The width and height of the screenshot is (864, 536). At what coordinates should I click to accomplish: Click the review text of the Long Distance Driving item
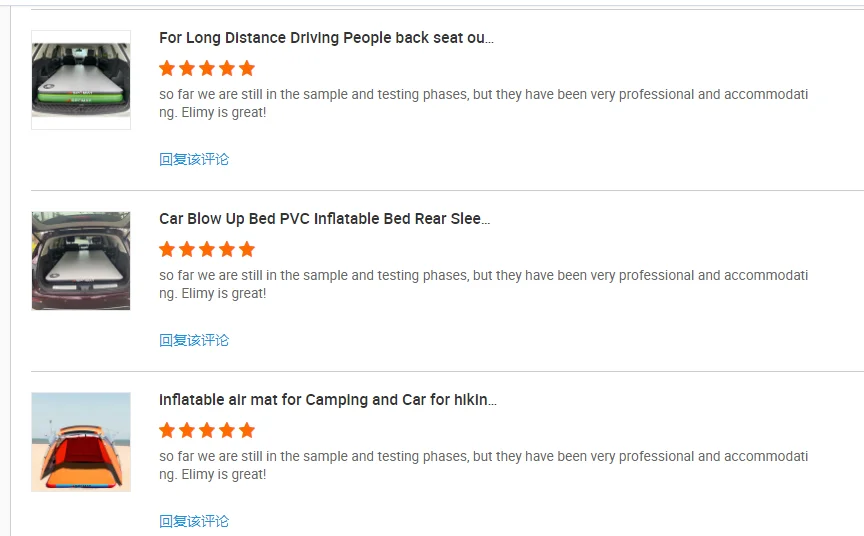point(483,103)
